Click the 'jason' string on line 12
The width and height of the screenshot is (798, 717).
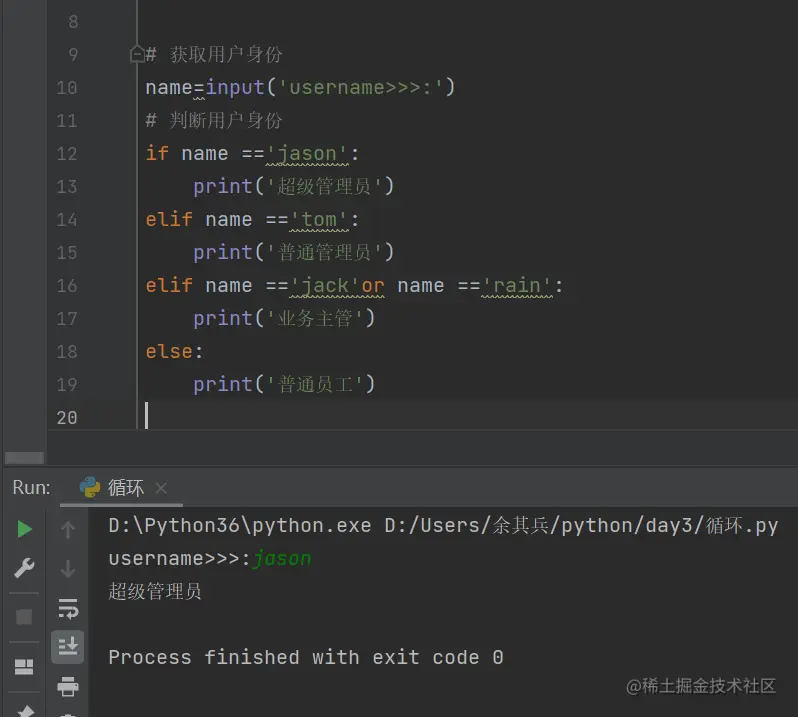(307, 154)
